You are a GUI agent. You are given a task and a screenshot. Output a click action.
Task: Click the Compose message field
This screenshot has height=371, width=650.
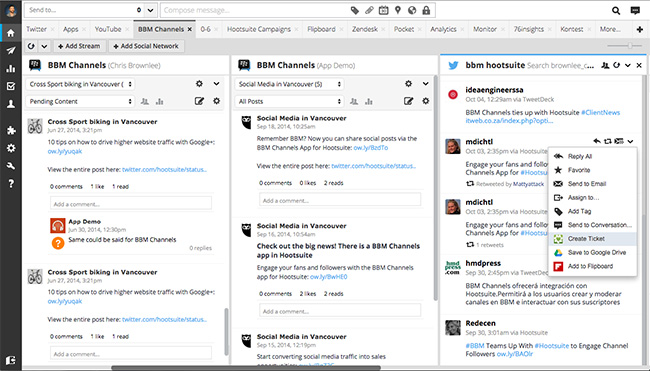coord(255,10)
